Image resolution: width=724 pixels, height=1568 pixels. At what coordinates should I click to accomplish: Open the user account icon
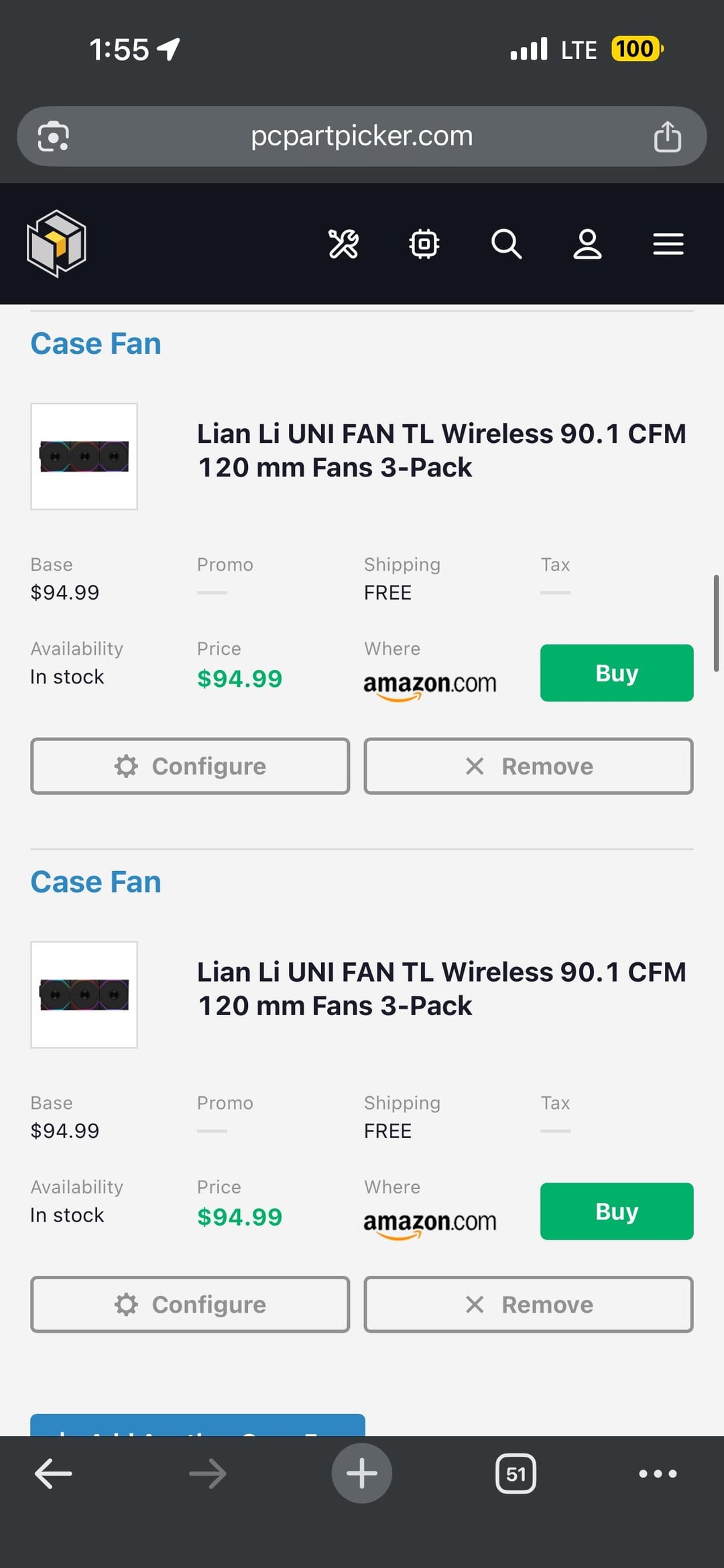[587, 244]
